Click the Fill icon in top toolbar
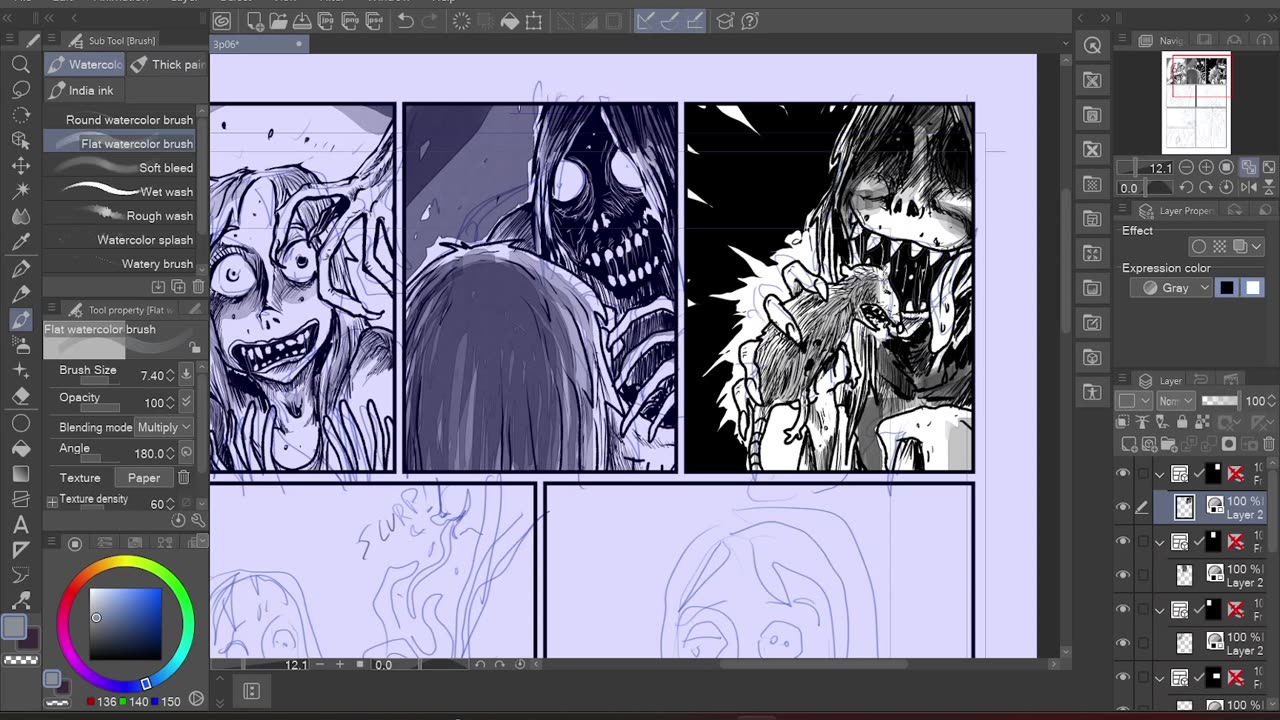Screen dimensions: 1280x720 (510, 21)
